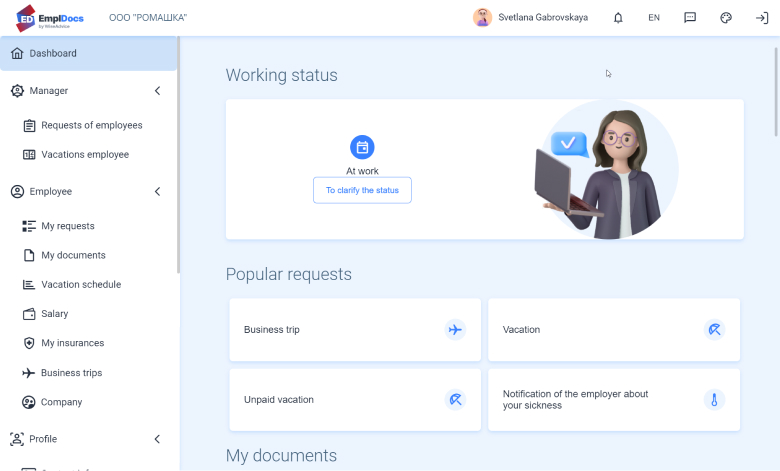Log out using the exit icon

(x=762, y=18)
